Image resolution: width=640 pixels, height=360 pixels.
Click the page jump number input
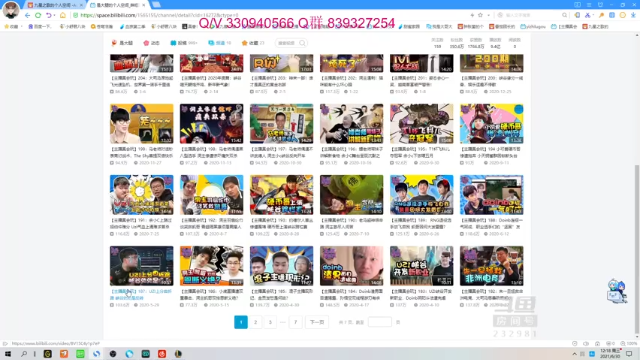click(x=380, y=322)
